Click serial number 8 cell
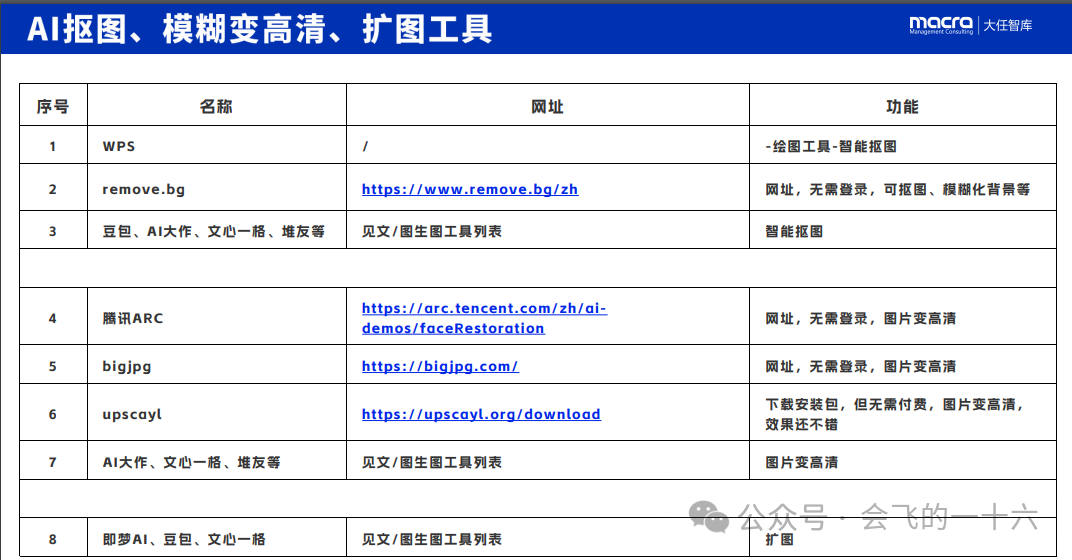The height and width of the screenshot is (560, 1072). point(53,539)
